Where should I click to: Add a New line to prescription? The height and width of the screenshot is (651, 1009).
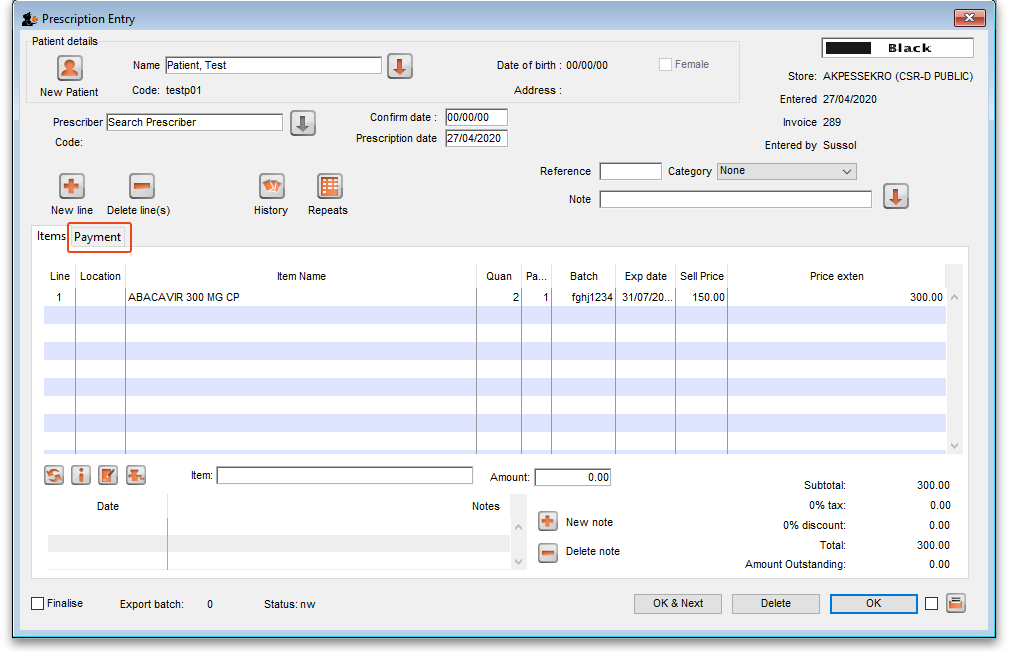click(x=72, y=186)
